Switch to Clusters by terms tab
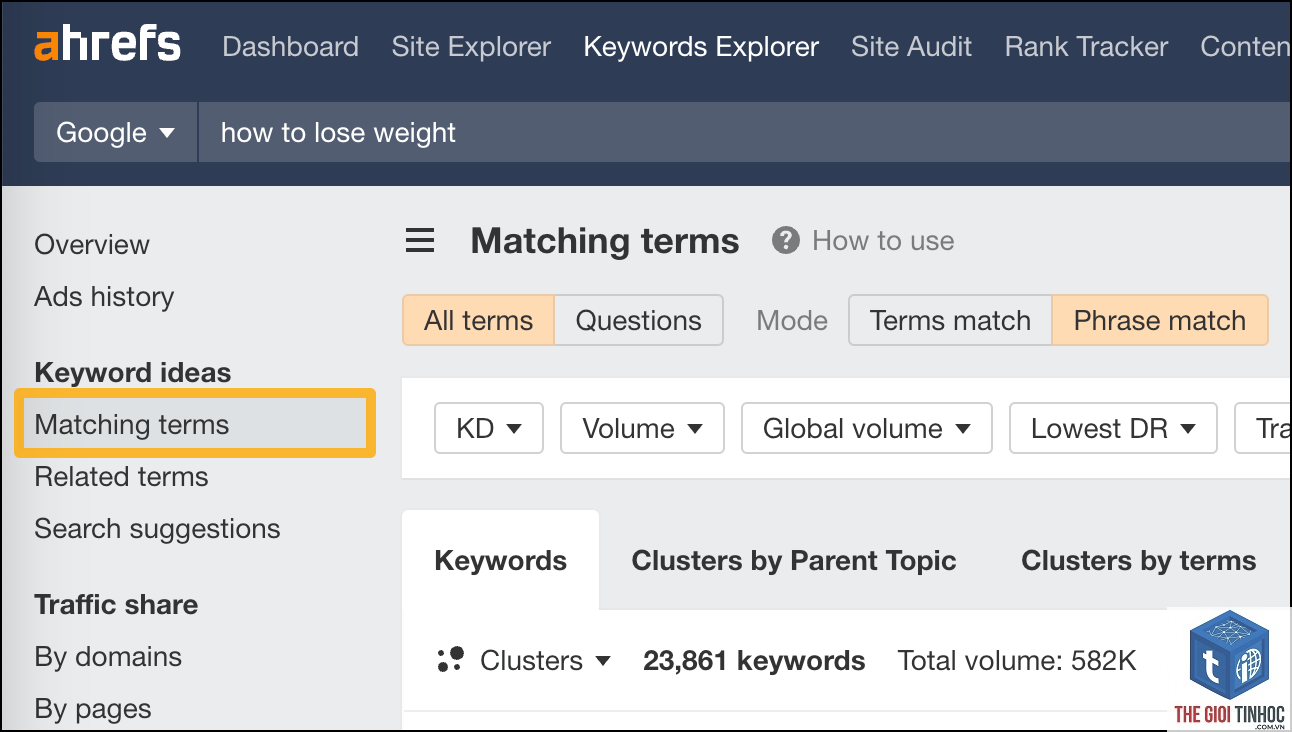 (x=1139, y=560)
